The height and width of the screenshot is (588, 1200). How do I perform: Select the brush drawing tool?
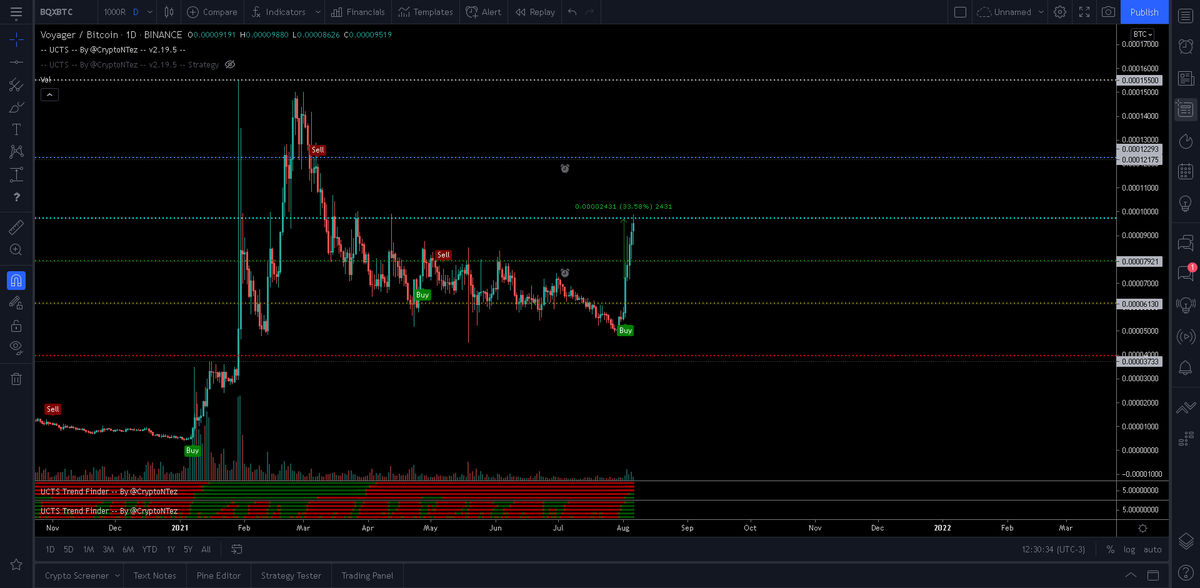[x=16, y=107]
